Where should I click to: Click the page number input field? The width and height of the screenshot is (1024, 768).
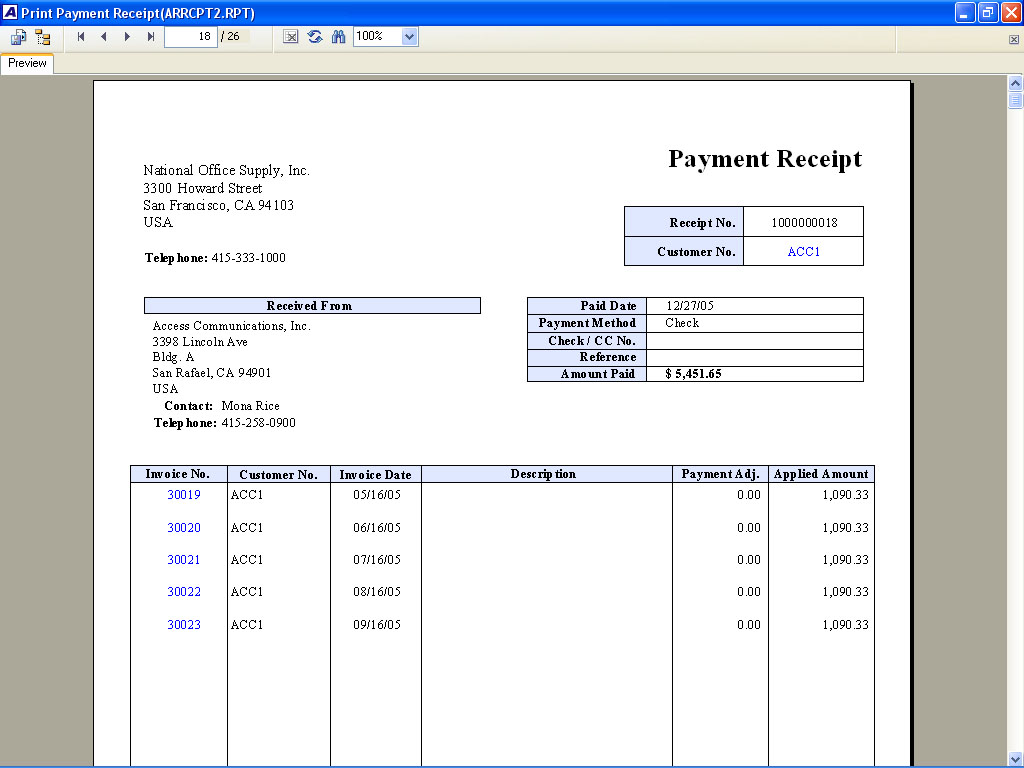click(x=190, y=37)
